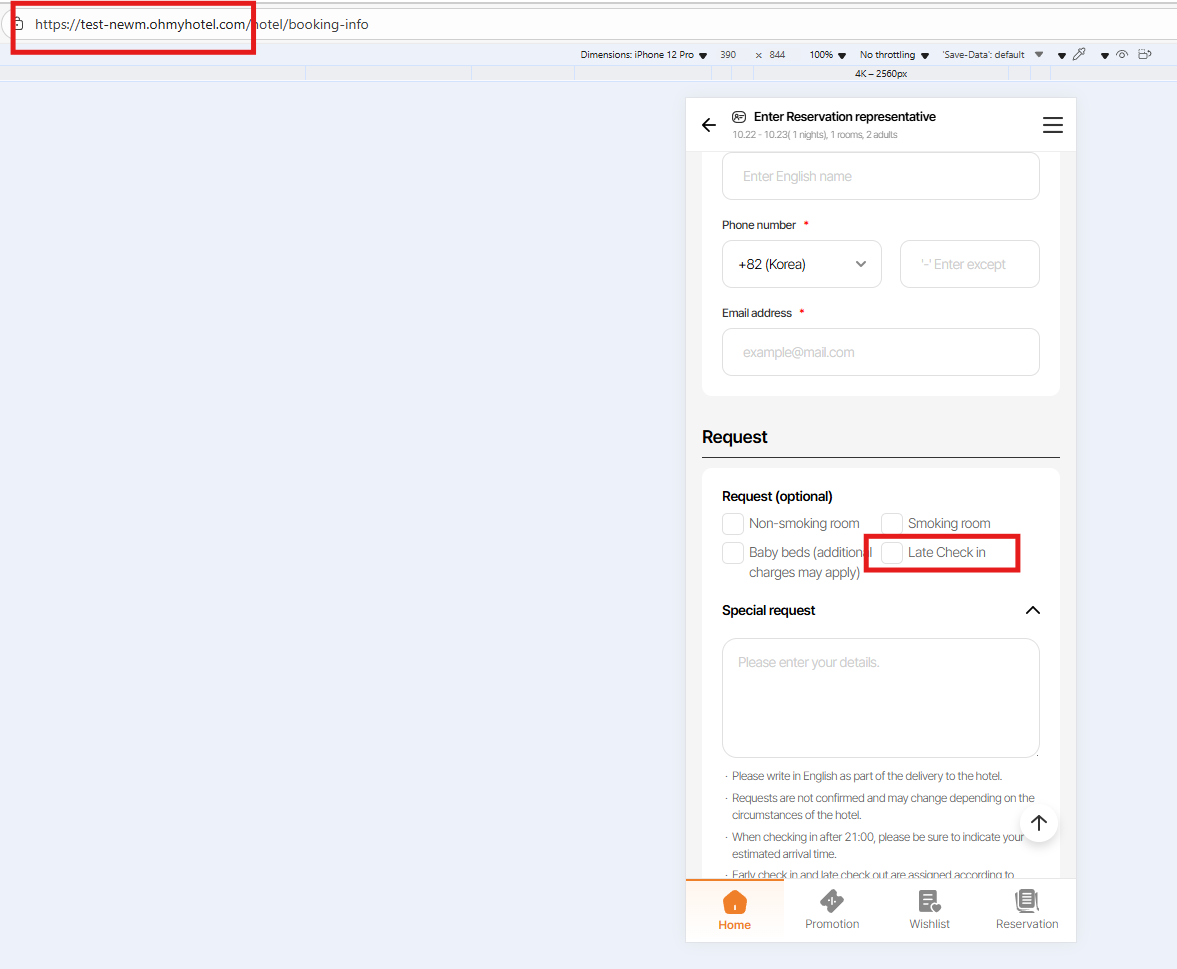Open Promotion in bottom navigation
1177x969 pixels.
[x=832, y=910]
